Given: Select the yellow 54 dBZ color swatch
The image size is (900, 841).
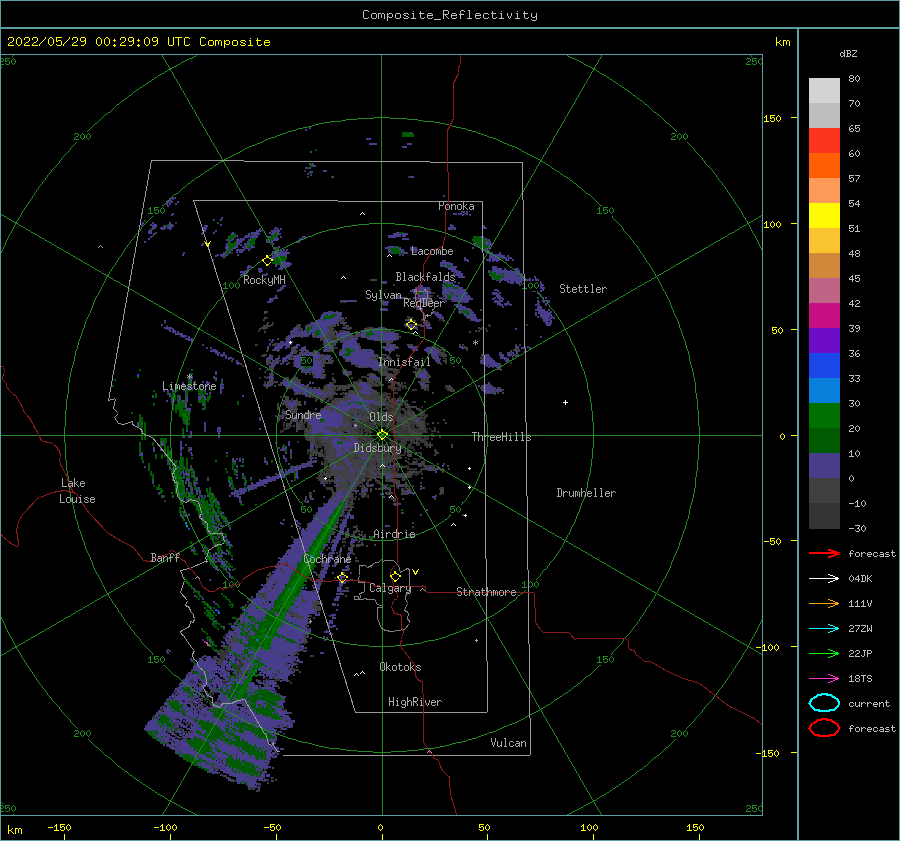Looking at the screenshot, I should 824,215.
